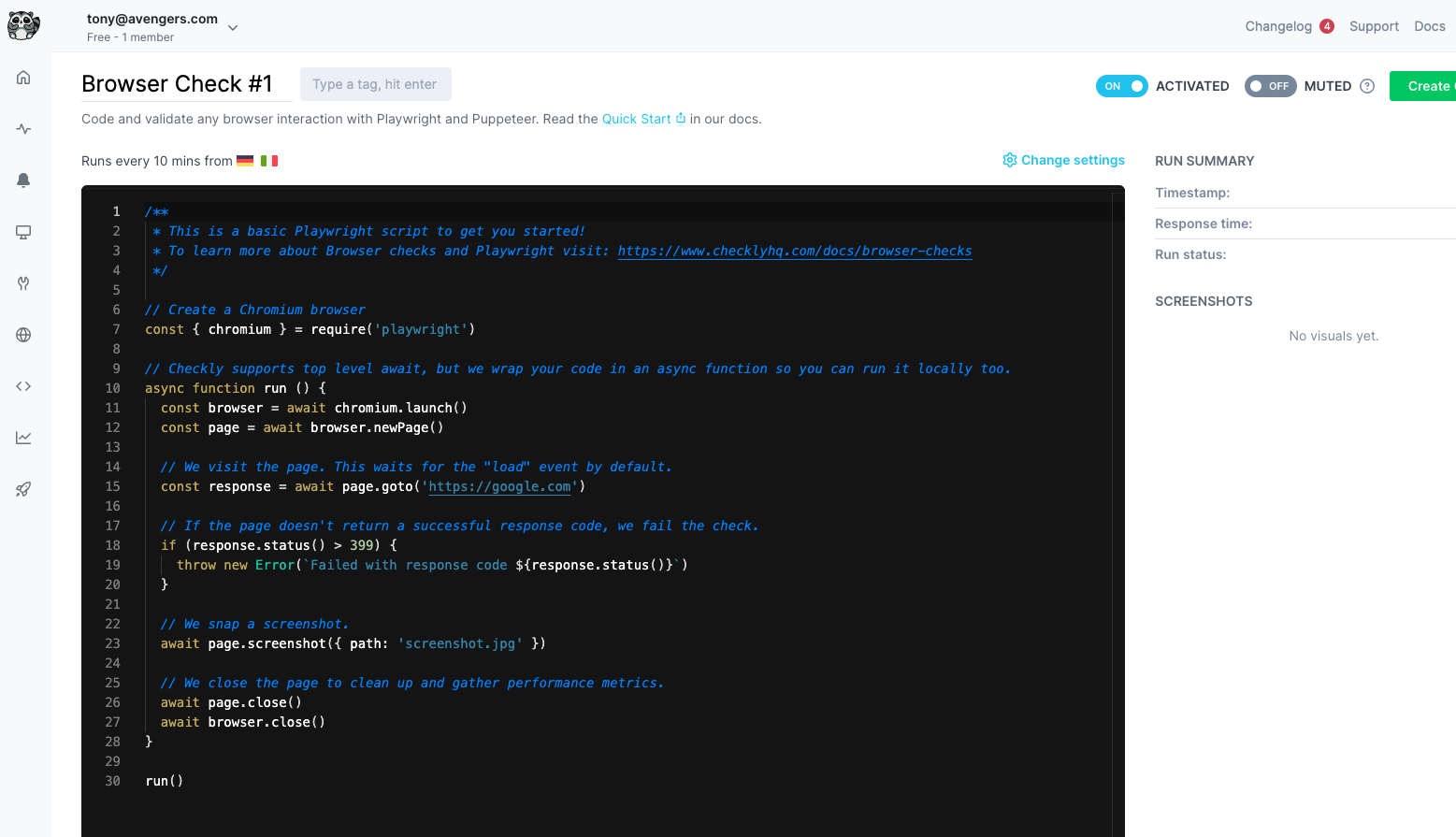View analytics with the chart icon
1456x837 pixels.
pyautogui.click(x=22, y=437)
